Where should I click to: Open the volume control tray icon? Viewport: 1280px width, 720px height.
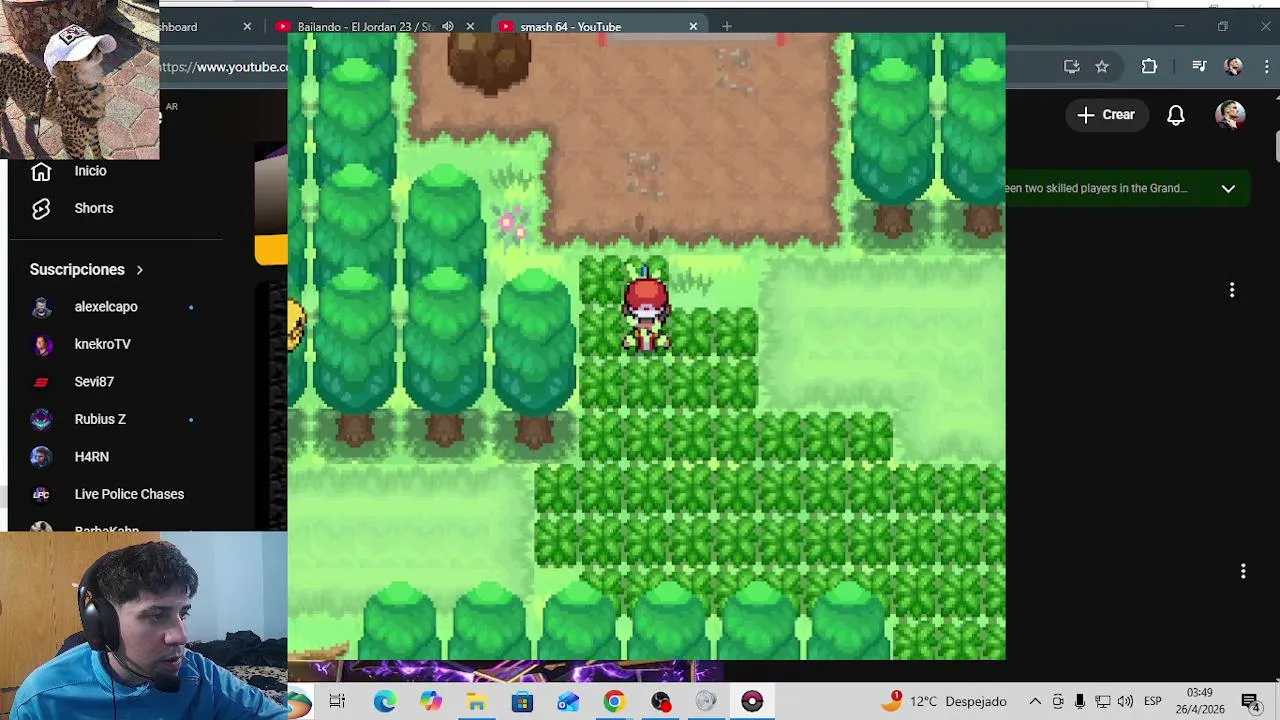tap(1126, 702)
